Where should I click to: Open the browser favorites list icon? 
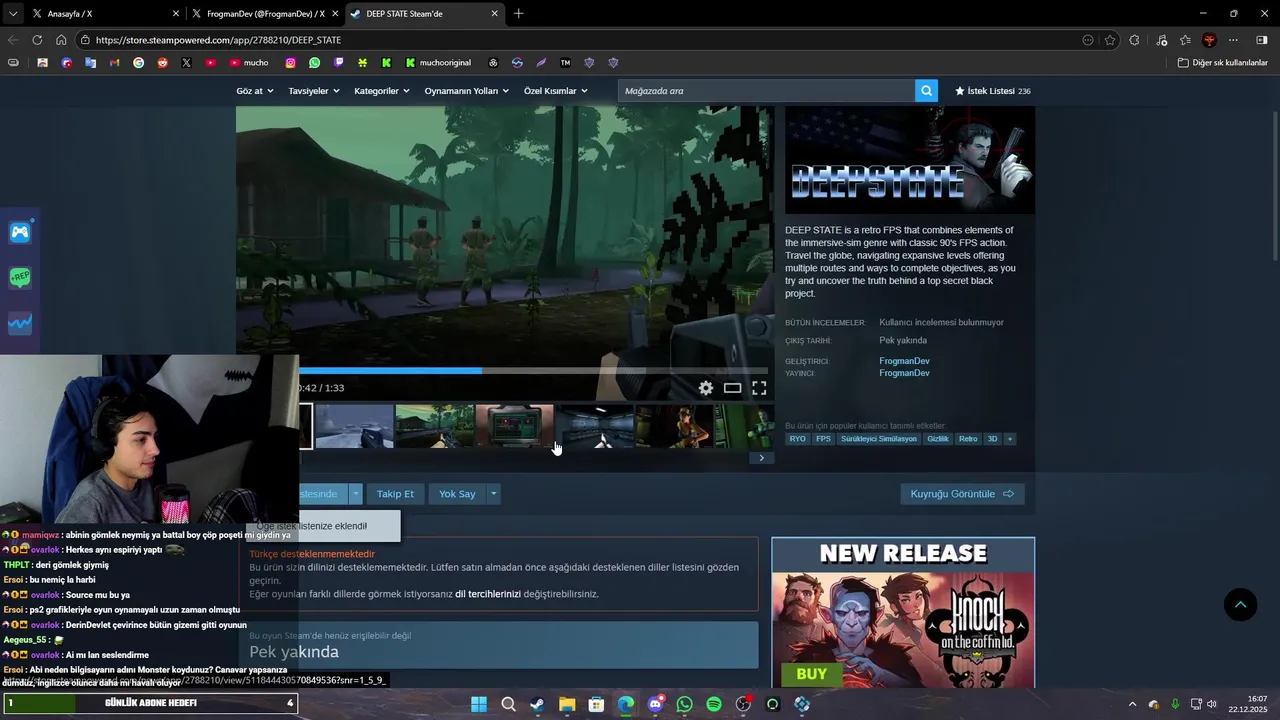1185,40
